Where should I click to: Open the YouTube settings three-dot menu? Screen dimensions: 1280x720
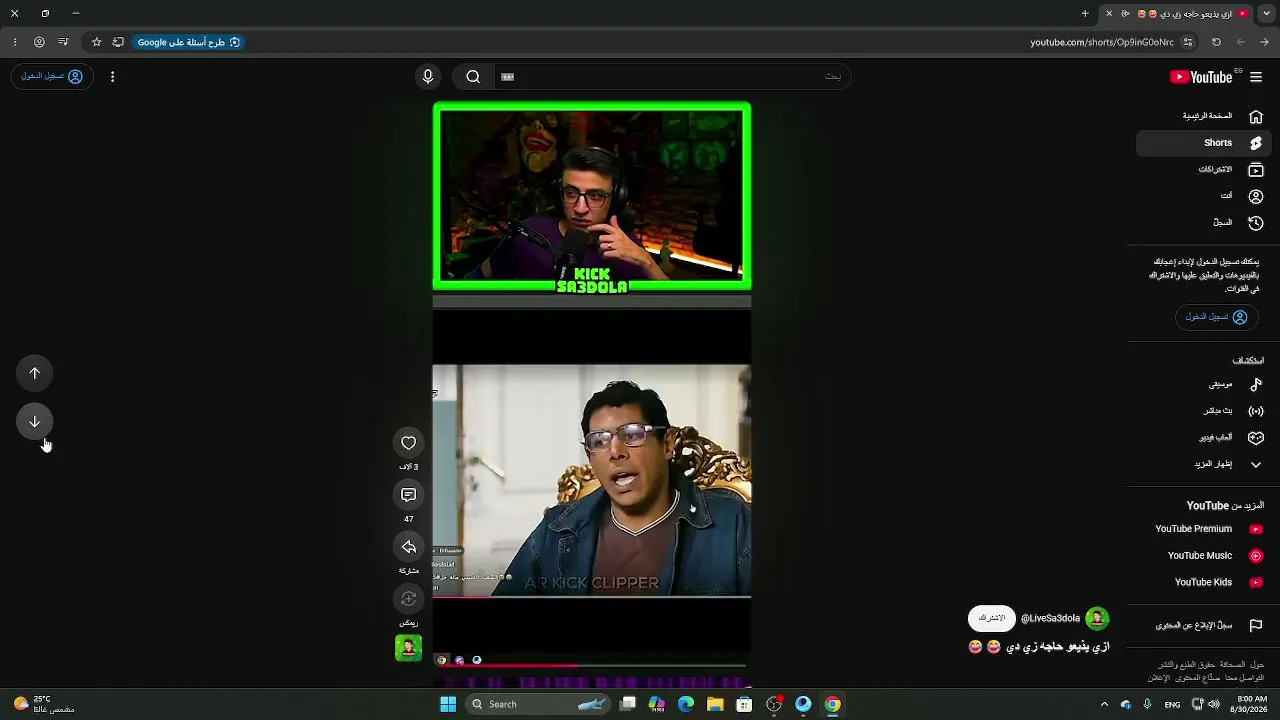tap(112, 77)
